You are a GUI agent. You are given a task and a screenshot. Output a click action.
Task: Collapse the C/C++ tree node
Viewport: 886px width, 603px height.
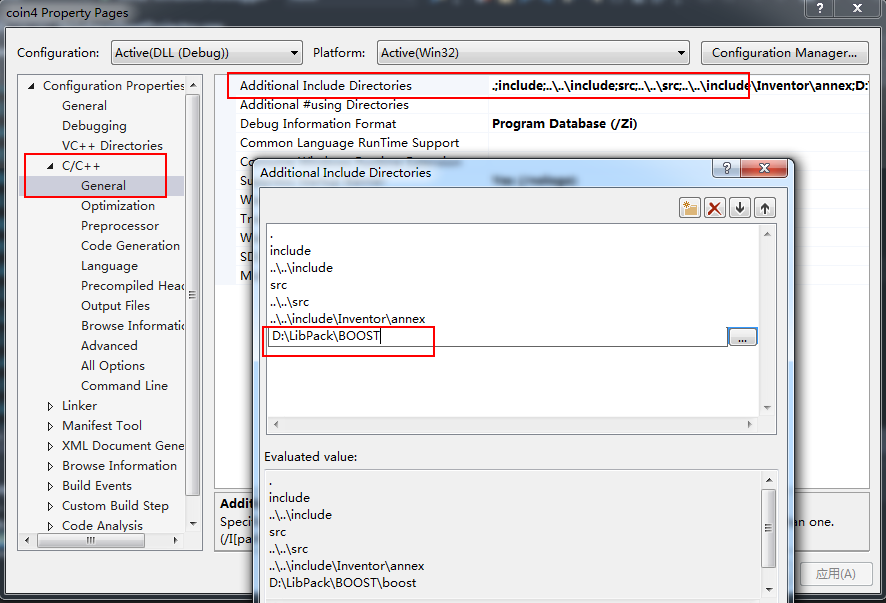pyautogui.click(x=51, y=166)
